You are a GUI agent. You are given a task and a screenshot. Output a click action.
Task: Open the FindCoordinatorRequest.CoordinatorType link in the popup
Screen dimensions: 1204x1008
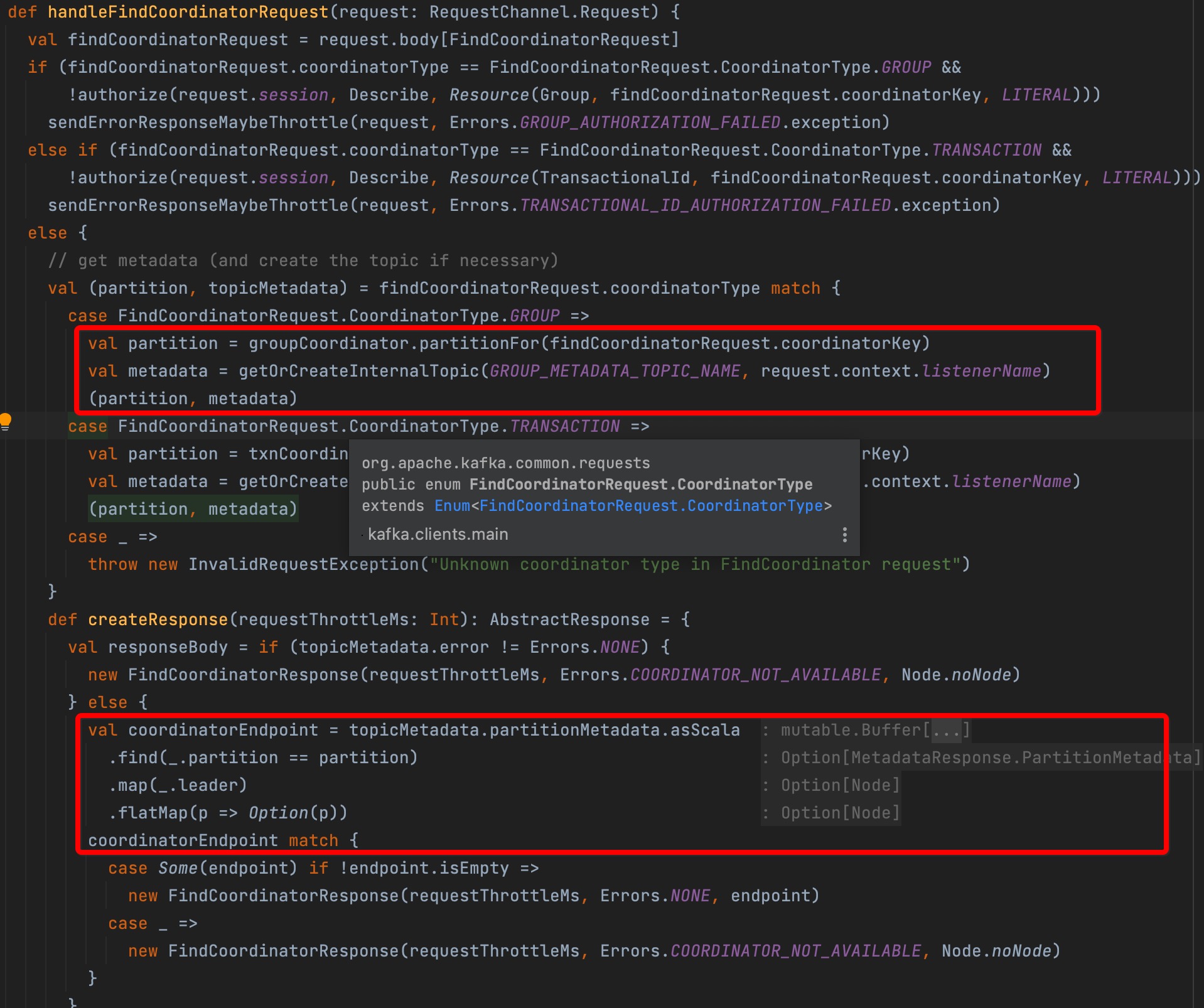[x=651, y=506]
